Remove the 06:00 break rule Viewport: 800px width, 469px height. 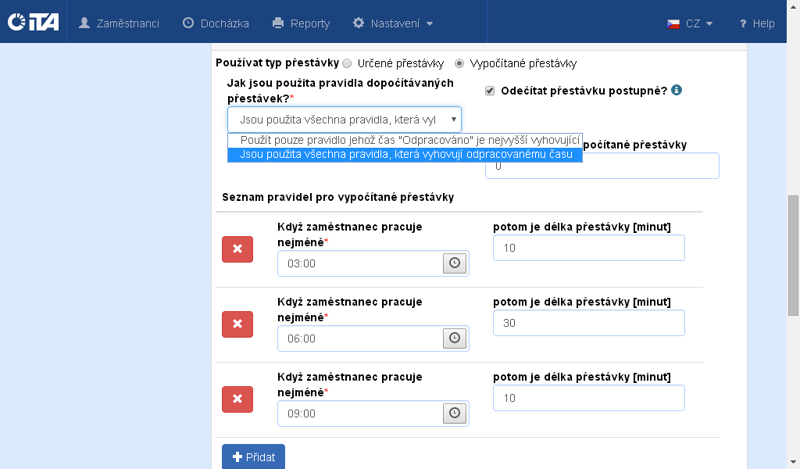coord(237,324)
